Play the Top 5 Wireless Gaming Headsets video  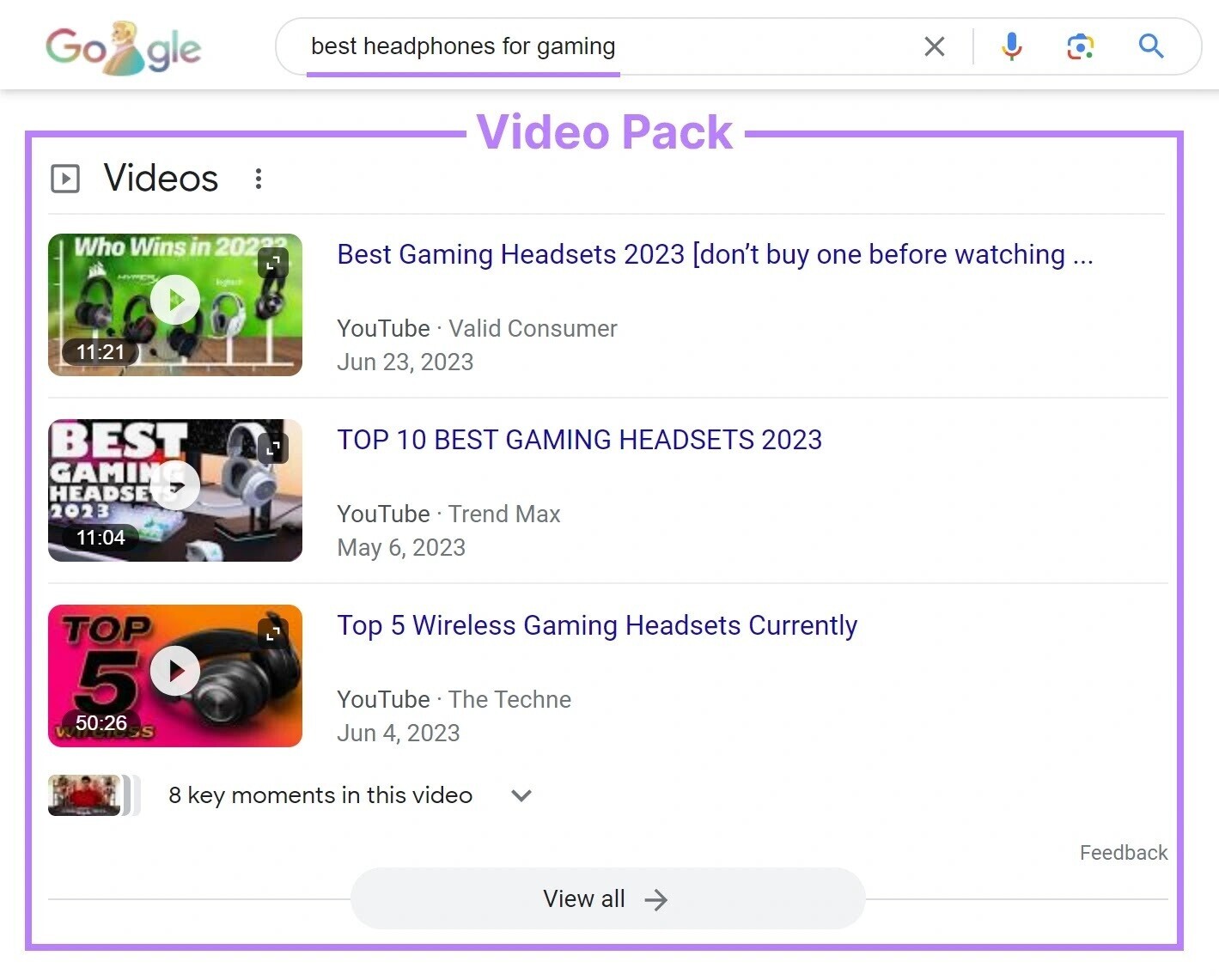pos(175,670)
